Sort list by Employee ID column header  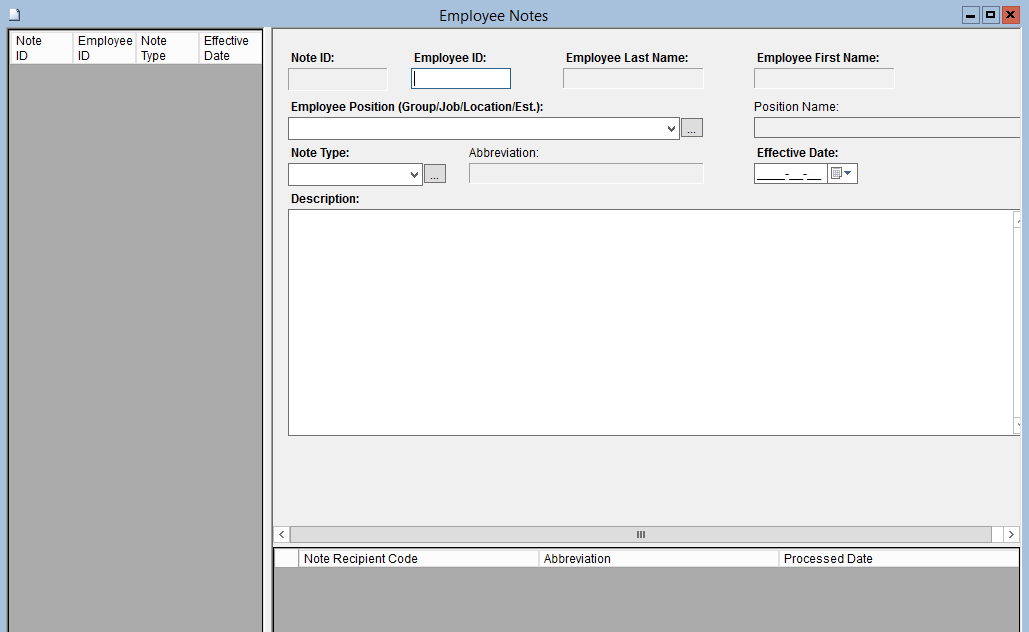[104, 48]
